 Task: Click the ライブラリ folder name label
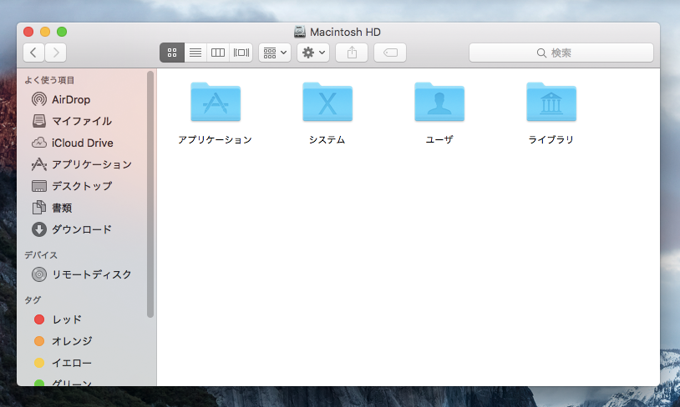551,140
